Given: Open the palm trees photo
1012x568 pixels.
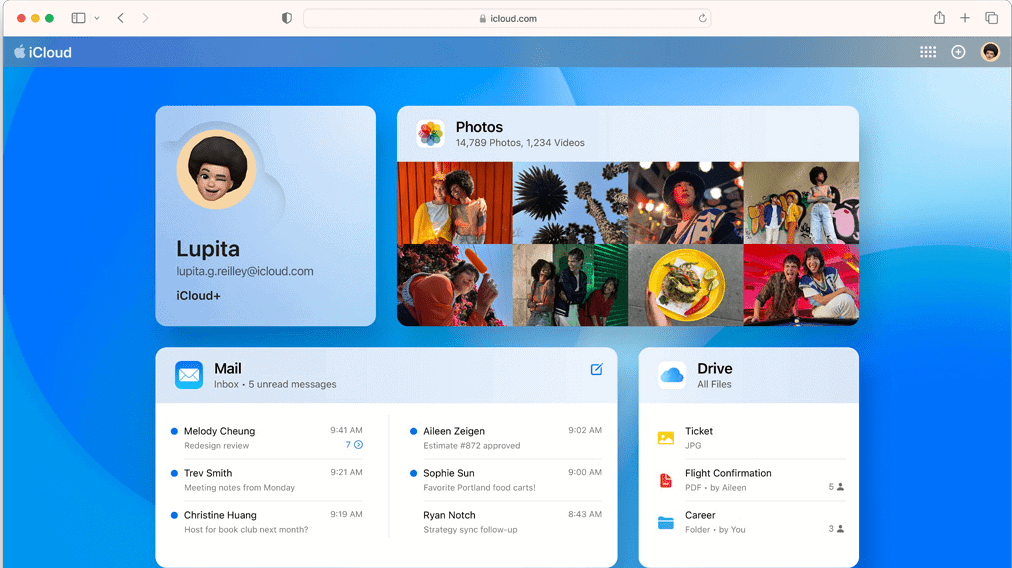Looking at the screenshot, I should 570,203.
